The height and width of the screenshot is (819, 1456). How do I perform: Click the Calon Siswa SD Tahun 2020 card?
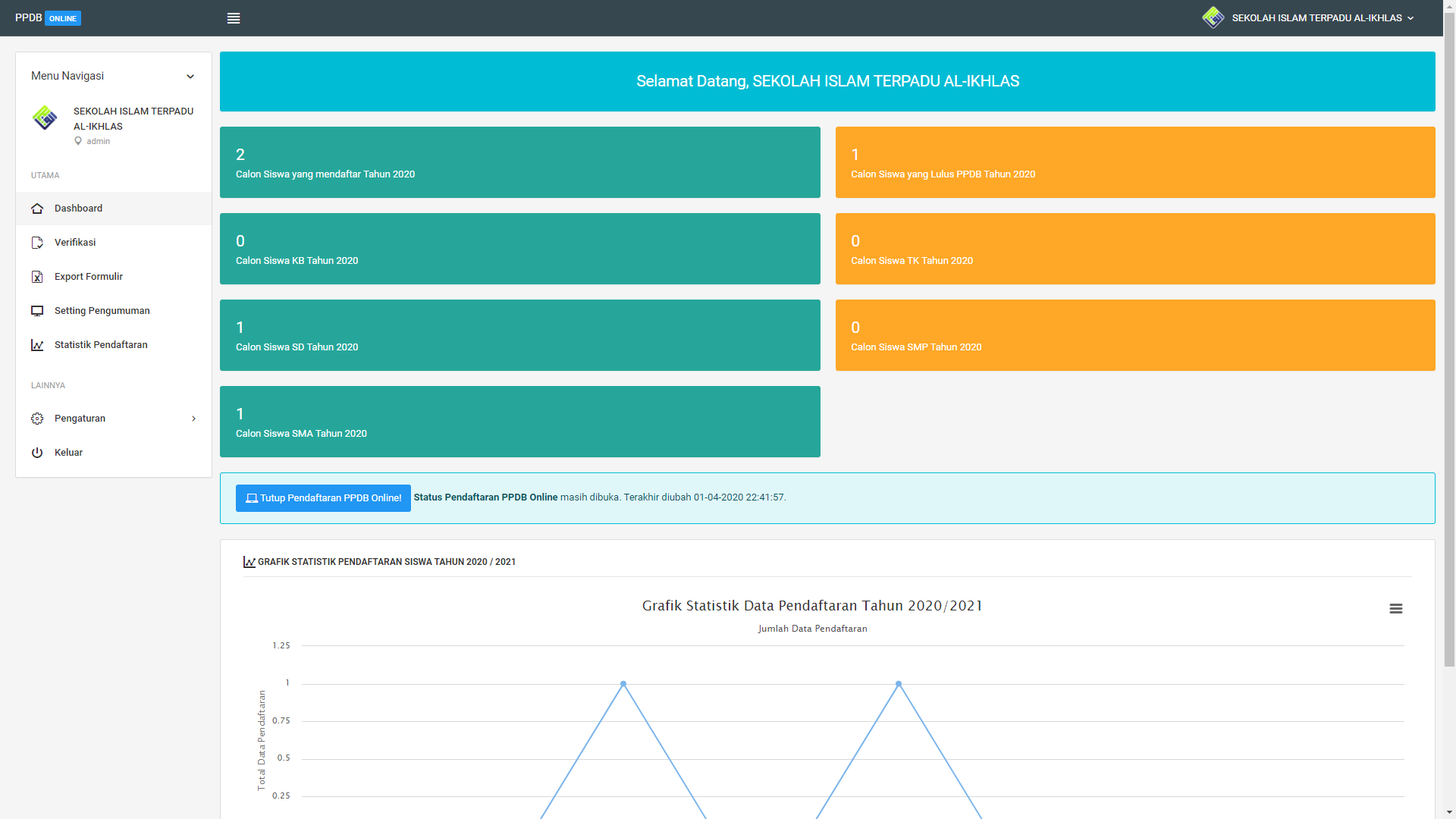[519, 335]
